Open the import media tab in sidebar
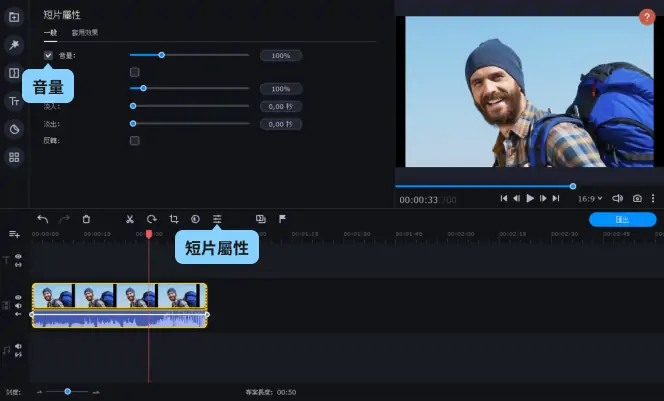Image resolution: width=664 pixels, height=401 pixels. (14, 17)
